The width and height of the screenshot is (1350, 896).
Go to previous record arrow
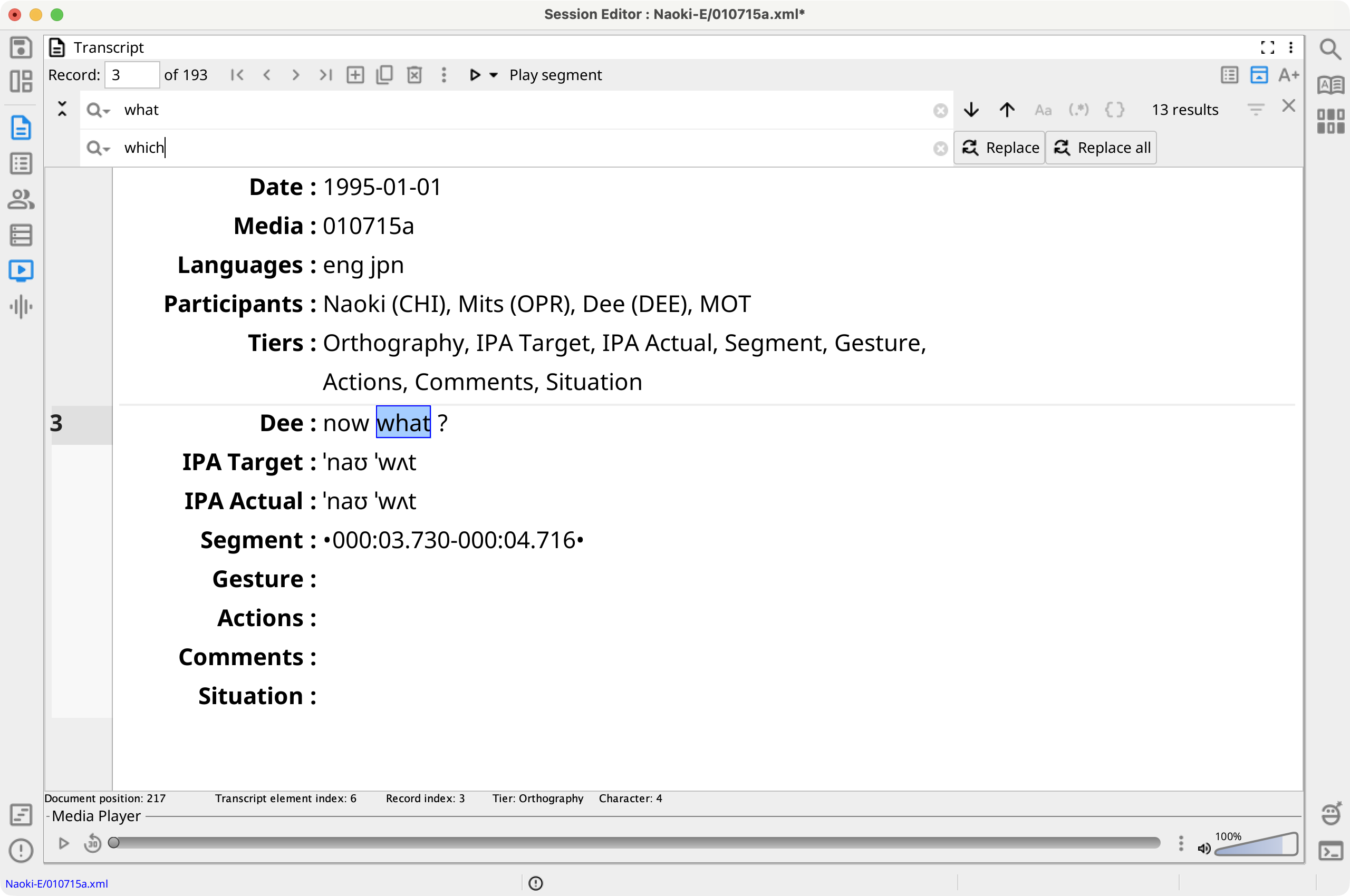pyautogui.click(x=266, y=75)
